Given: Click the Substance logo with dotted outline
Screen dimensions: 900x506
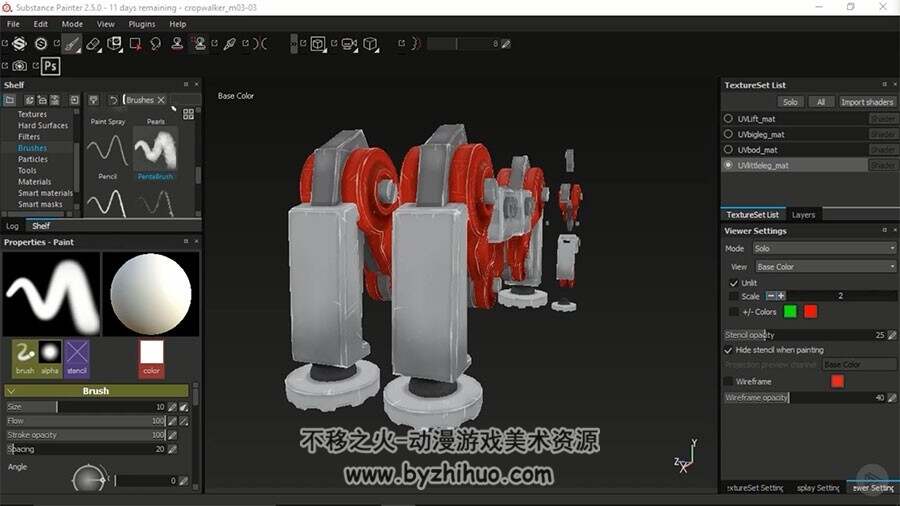Looking at the screenshot, I should point(20,44).
